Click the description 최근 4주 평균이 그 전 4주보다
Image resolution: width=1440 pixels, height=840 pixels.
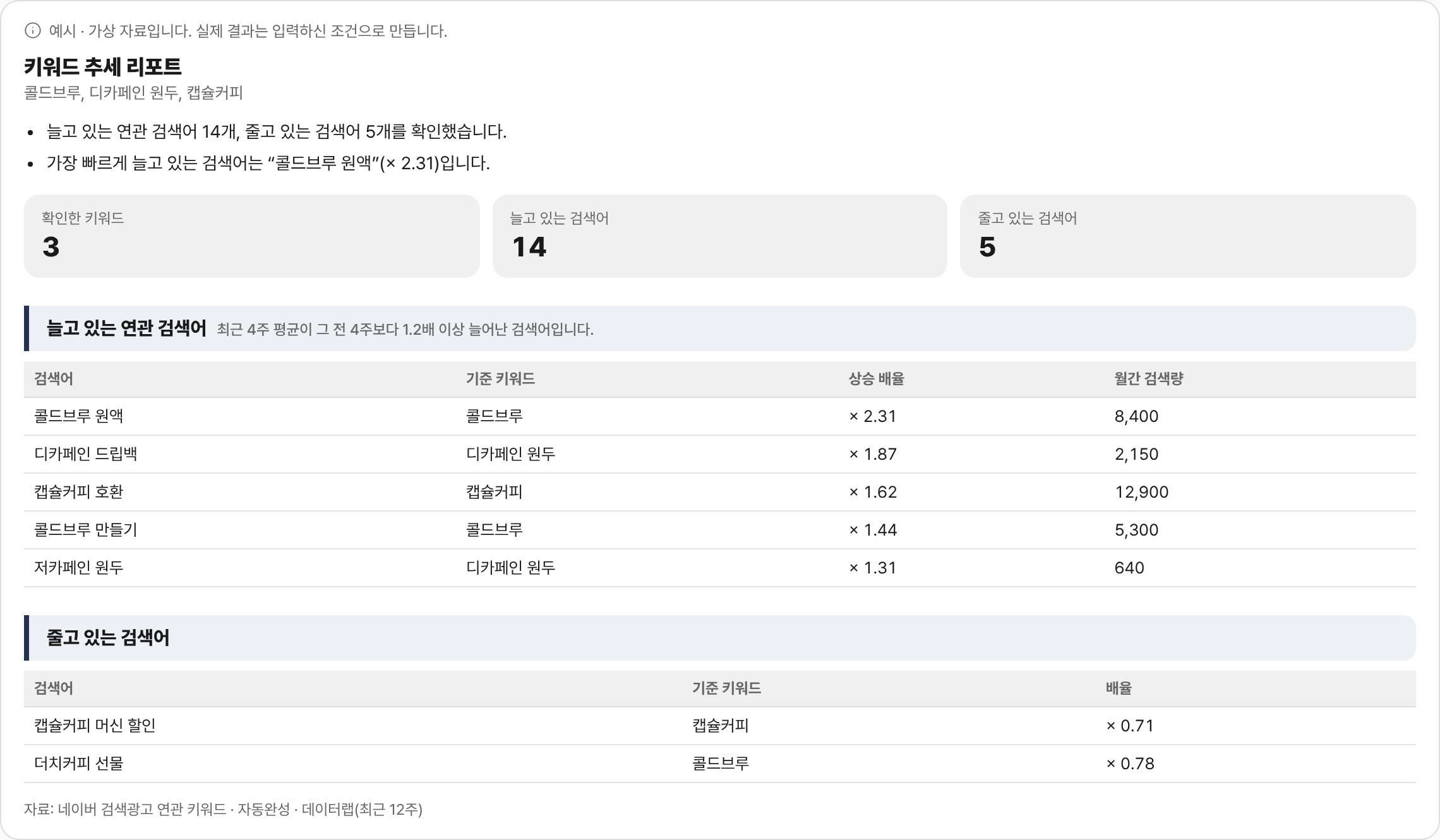coord(405,329)
